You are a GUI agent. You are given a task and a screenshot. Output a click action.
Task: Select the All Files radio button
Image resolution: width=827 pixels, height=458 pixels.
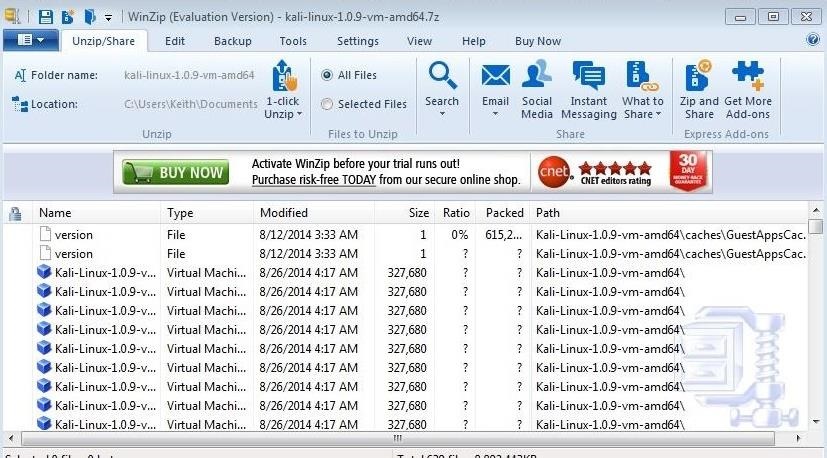click(x=327, y=75)
